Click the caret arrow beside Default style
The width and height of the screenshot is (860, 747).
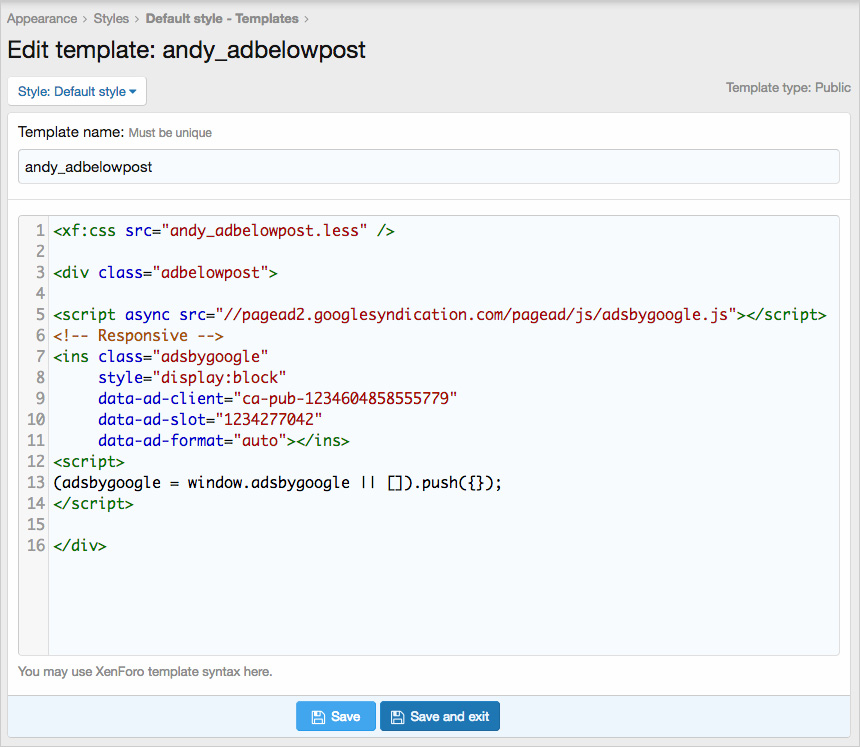tap(133, 92)
